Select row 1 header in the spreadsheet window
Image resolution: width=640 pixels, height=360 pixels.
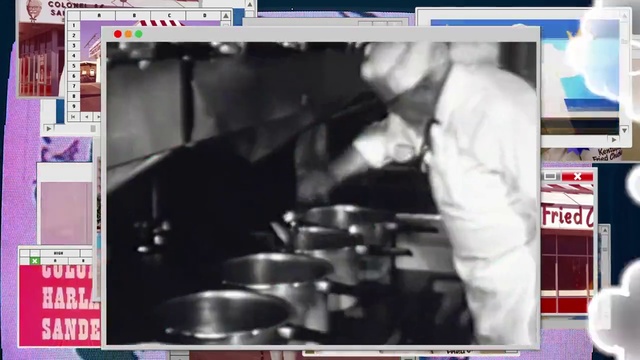[74, 25]
